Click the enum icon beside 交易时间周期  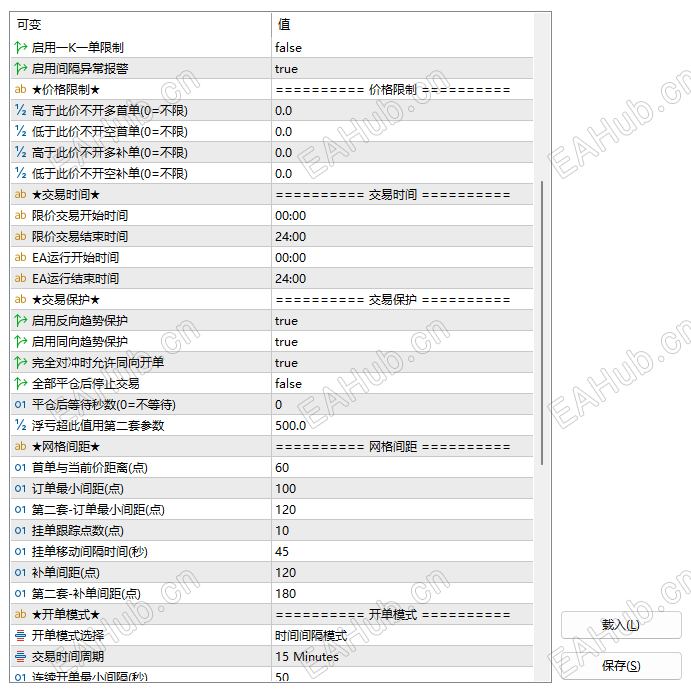click(x=20, y=656)
